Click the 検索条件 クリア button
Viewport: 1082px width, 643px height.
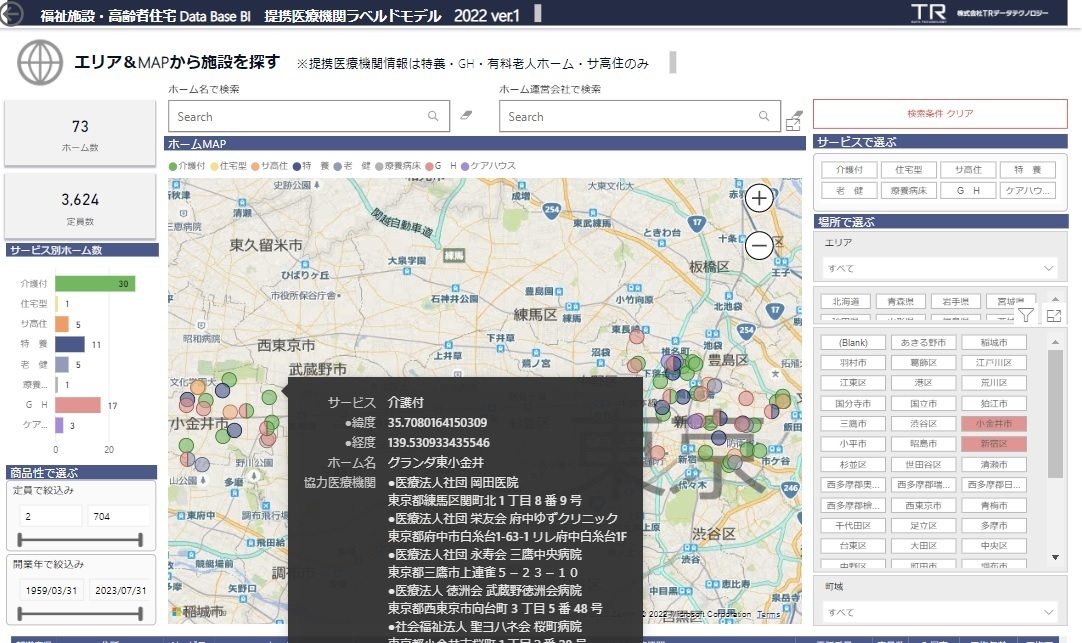tap(940, 114)
